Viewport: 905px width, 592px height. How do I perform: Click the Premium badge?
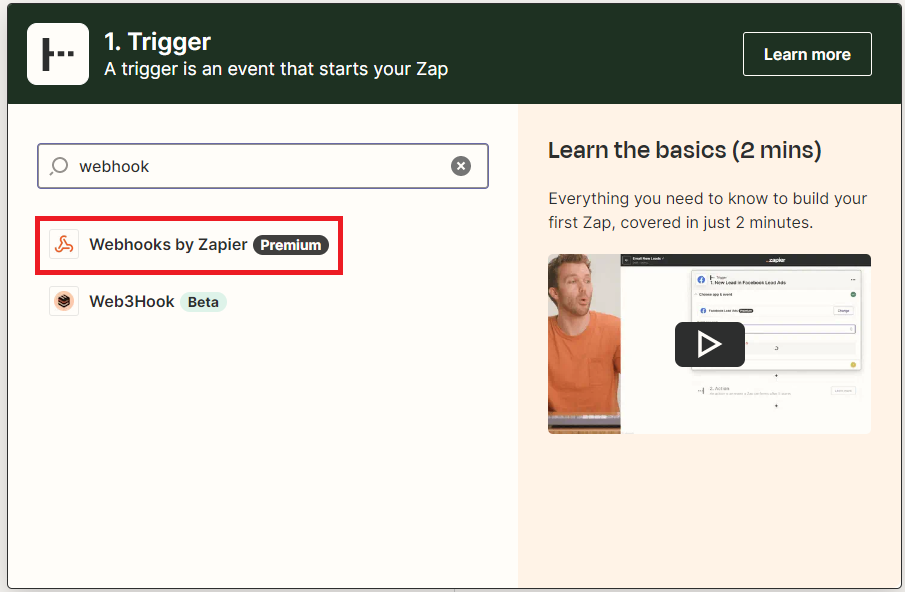pos(291,245)
